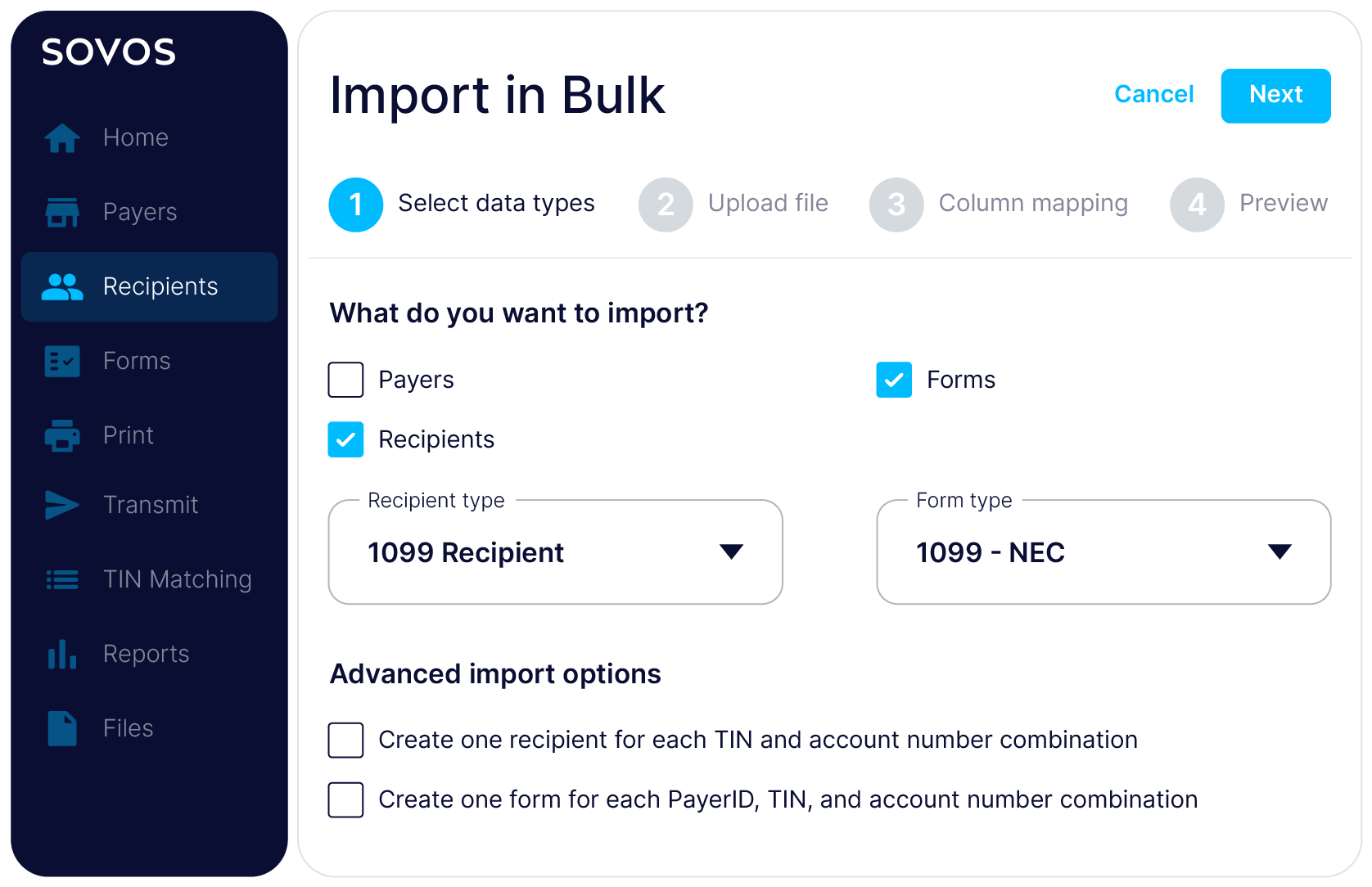1372x887 pixels.
Task: Disable the Recipients checkbox
Action: [x=345, y=439]
